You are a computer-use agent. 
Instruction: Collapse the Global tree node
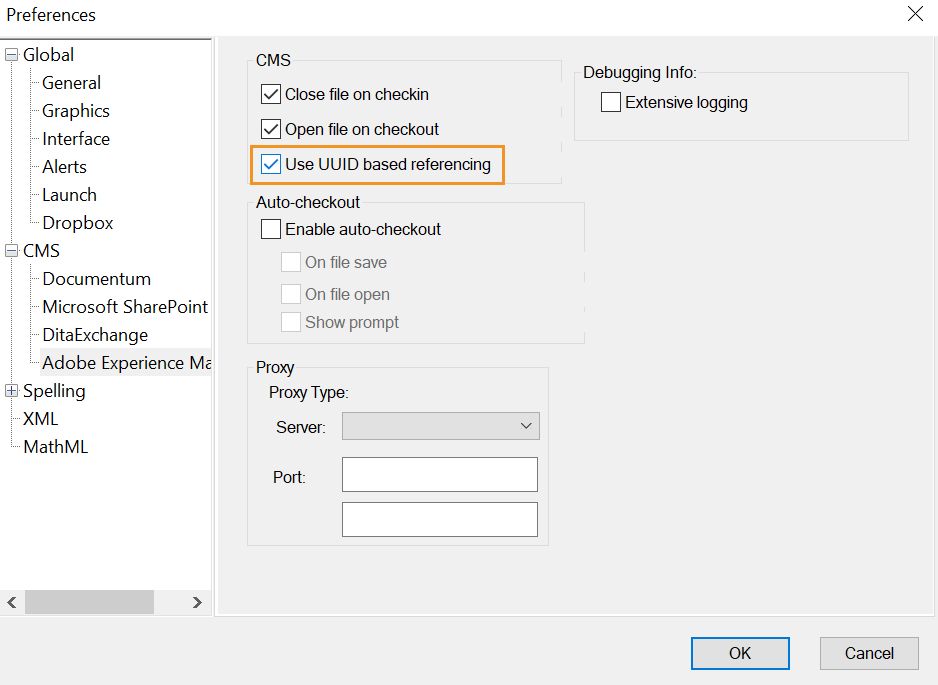[x=12, y=55]
